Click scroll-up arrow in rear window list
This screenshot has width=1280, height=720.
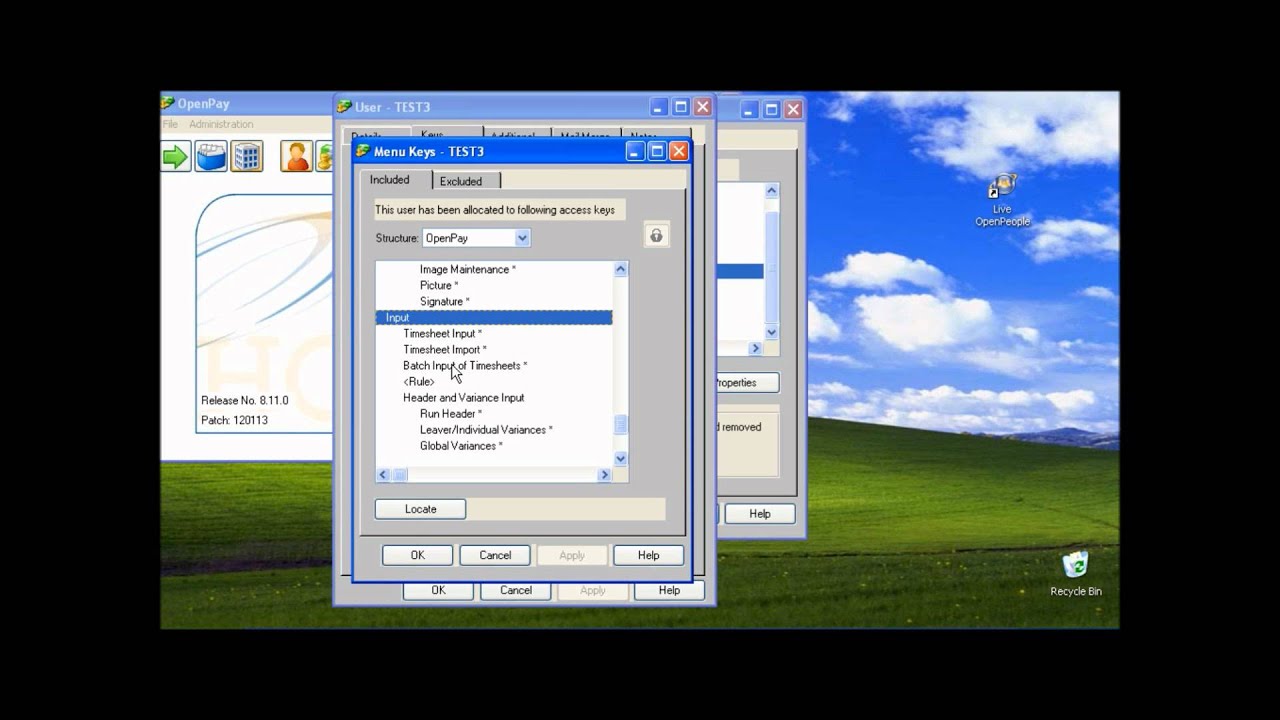pos(771,190)
